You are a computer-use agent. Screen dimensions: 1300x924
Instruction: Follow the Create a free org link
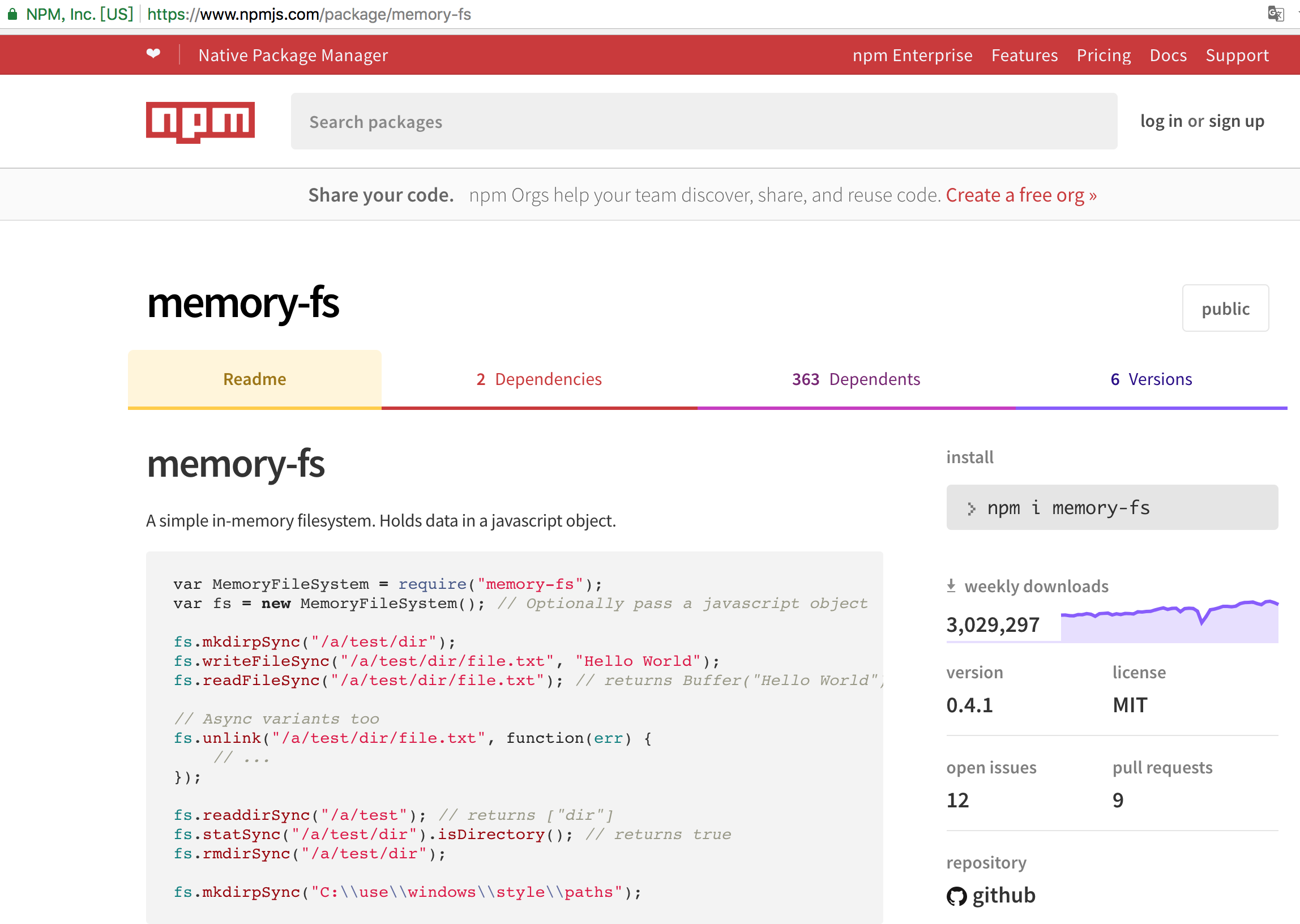[x=1021, y=195]
